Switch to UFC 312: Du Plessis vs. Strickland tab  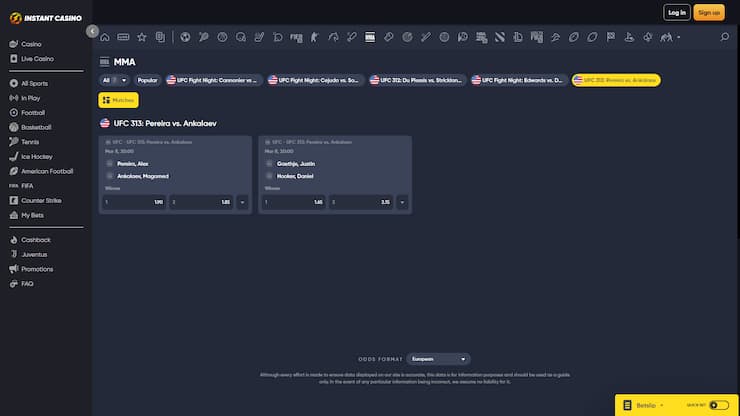416,80
